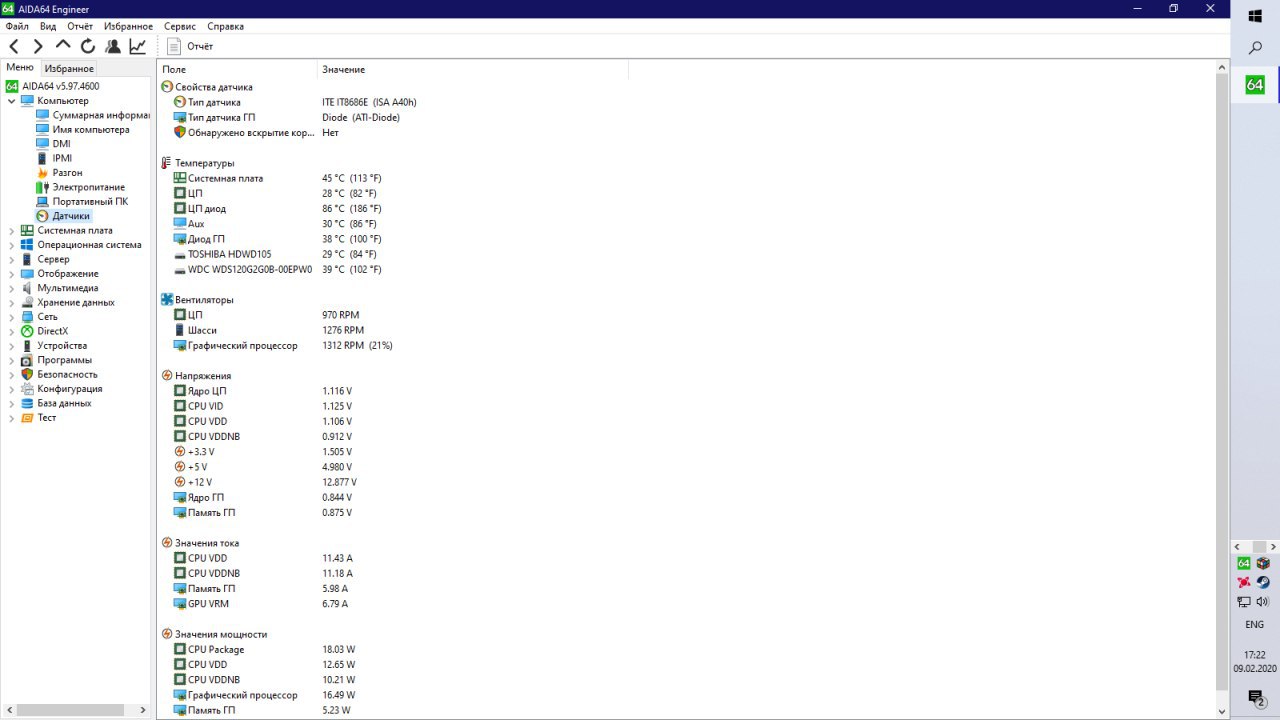
Task: Click the AIDA64 taskbar icon
Action: pos(1255,85)
